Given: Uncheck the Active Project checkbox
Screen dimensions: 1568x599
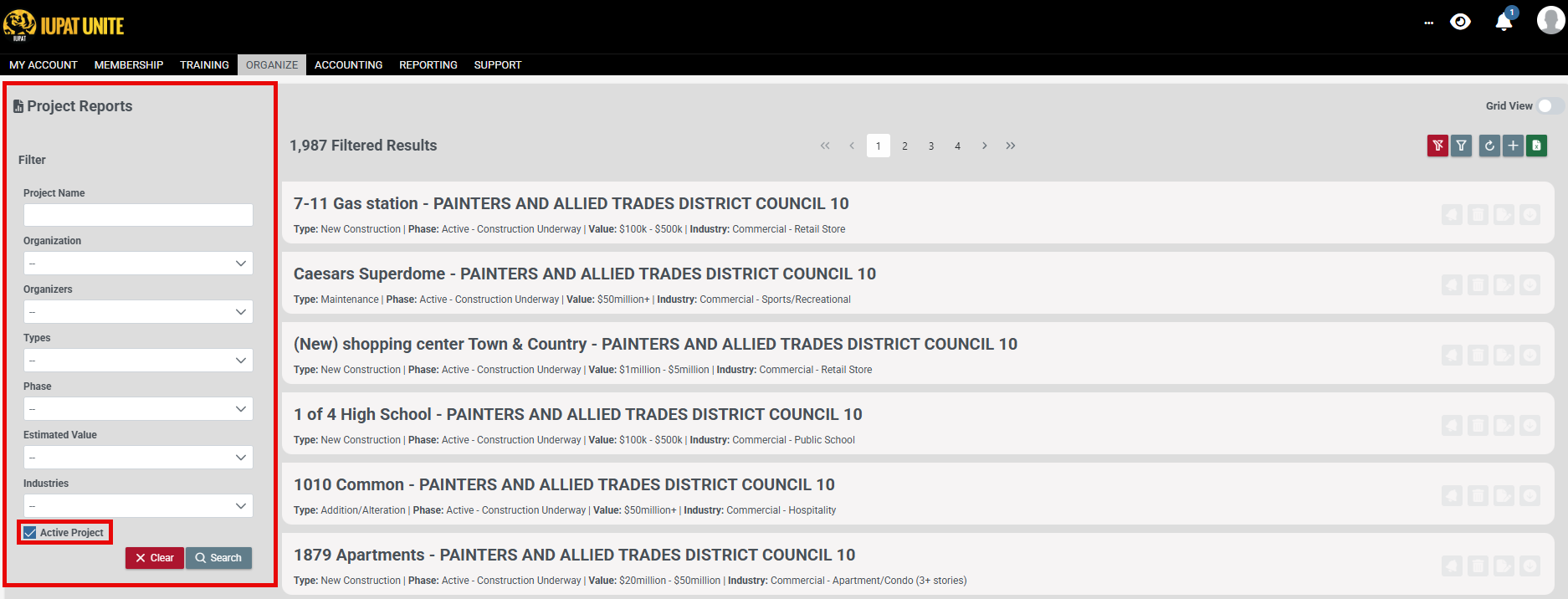Looking at the screenshot, I should point(30,533).
